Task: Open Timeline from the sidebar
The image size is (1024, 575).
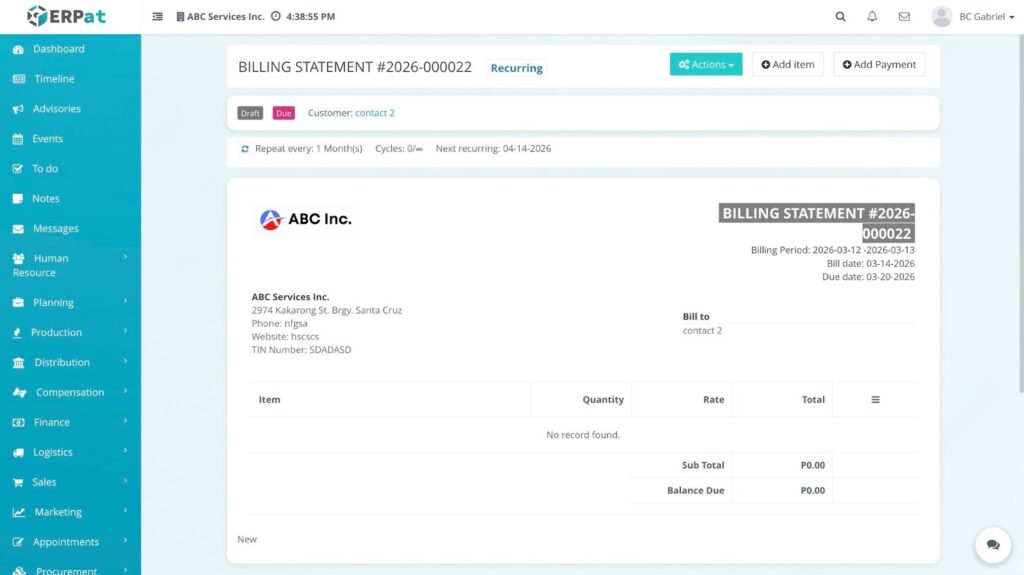Action: (x=54, y=79)
